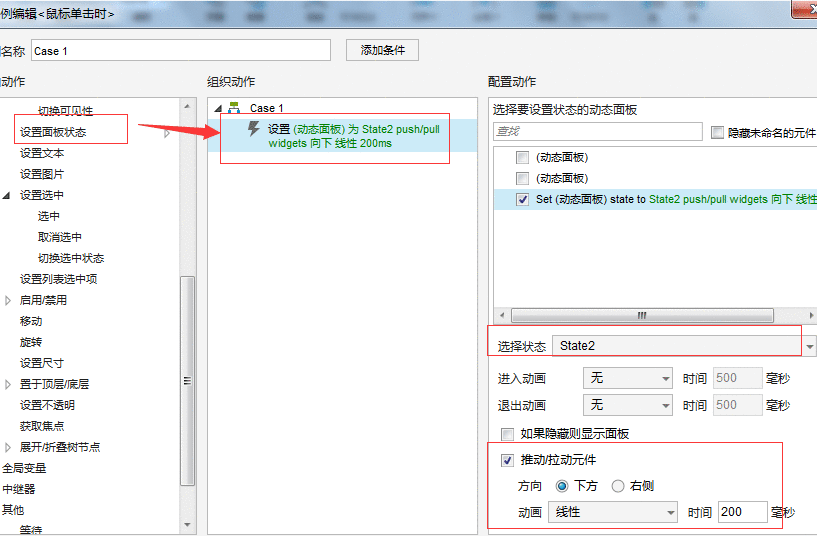Collapse the Case 1 node in 组织动作
This screenshot has height=536, width=817.
(218, 108)
